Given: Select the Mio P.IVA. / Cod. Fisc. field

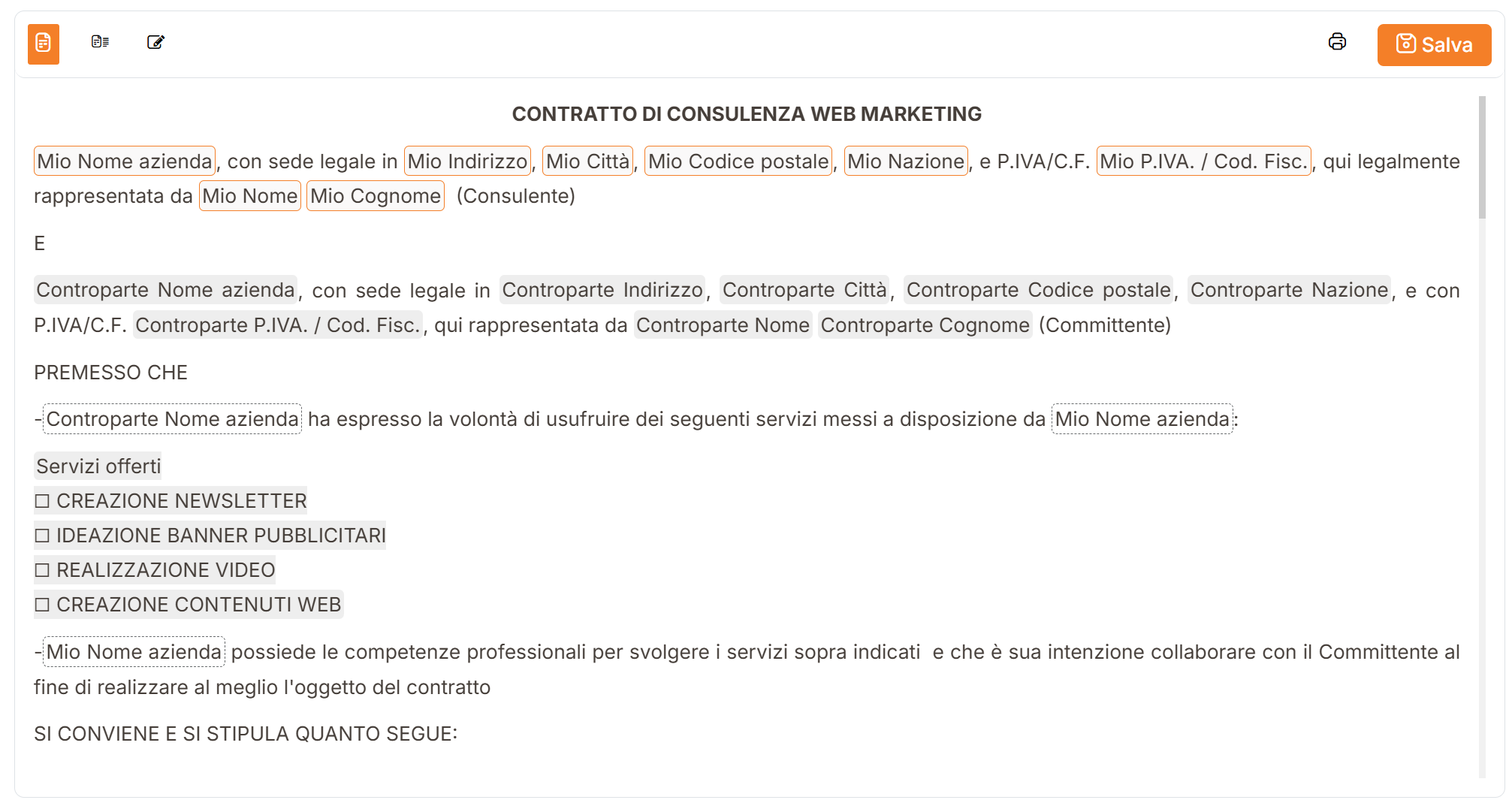Looking at the screenshot, I should (1203, 161).
